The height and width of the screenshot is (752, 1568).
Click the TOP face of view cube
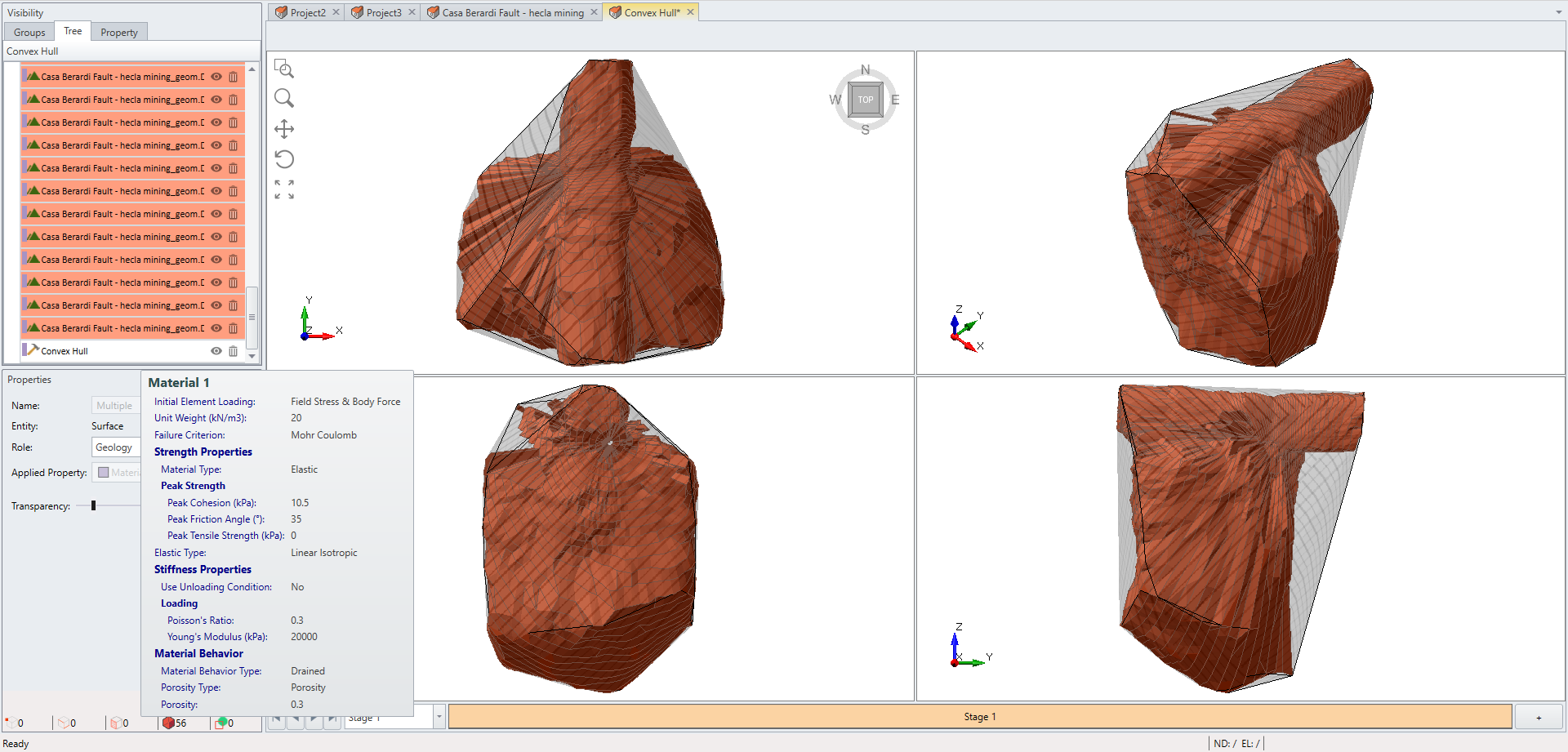coord(865,100)
